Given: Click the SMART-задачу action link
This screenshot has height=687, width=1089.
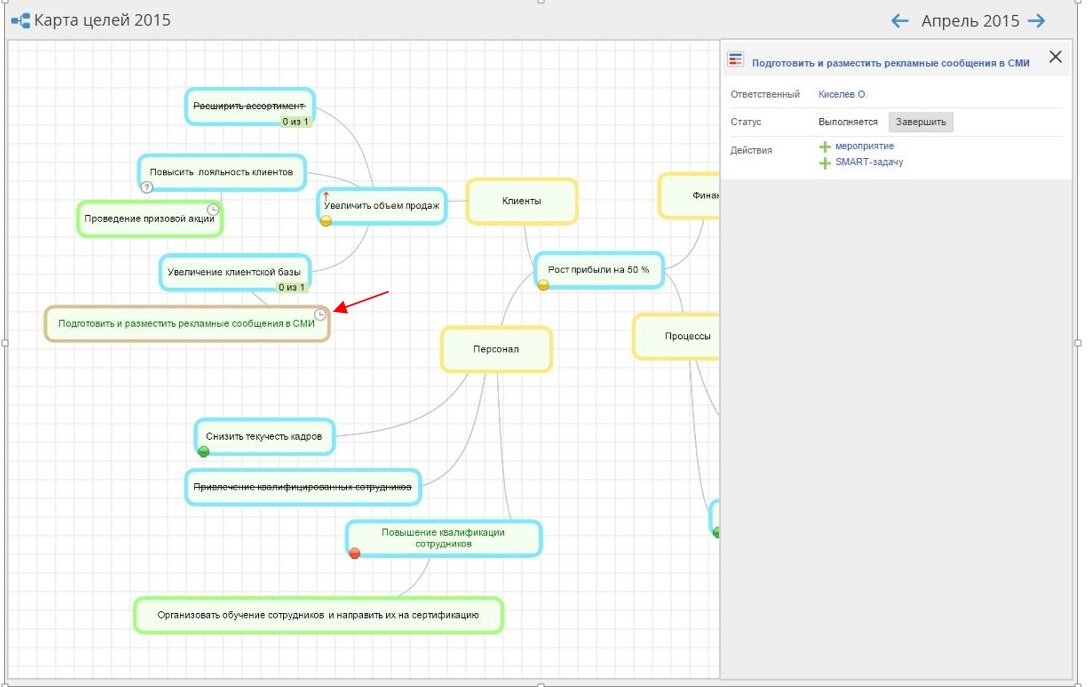Looking at the screenshot, I should coord(869,162).
